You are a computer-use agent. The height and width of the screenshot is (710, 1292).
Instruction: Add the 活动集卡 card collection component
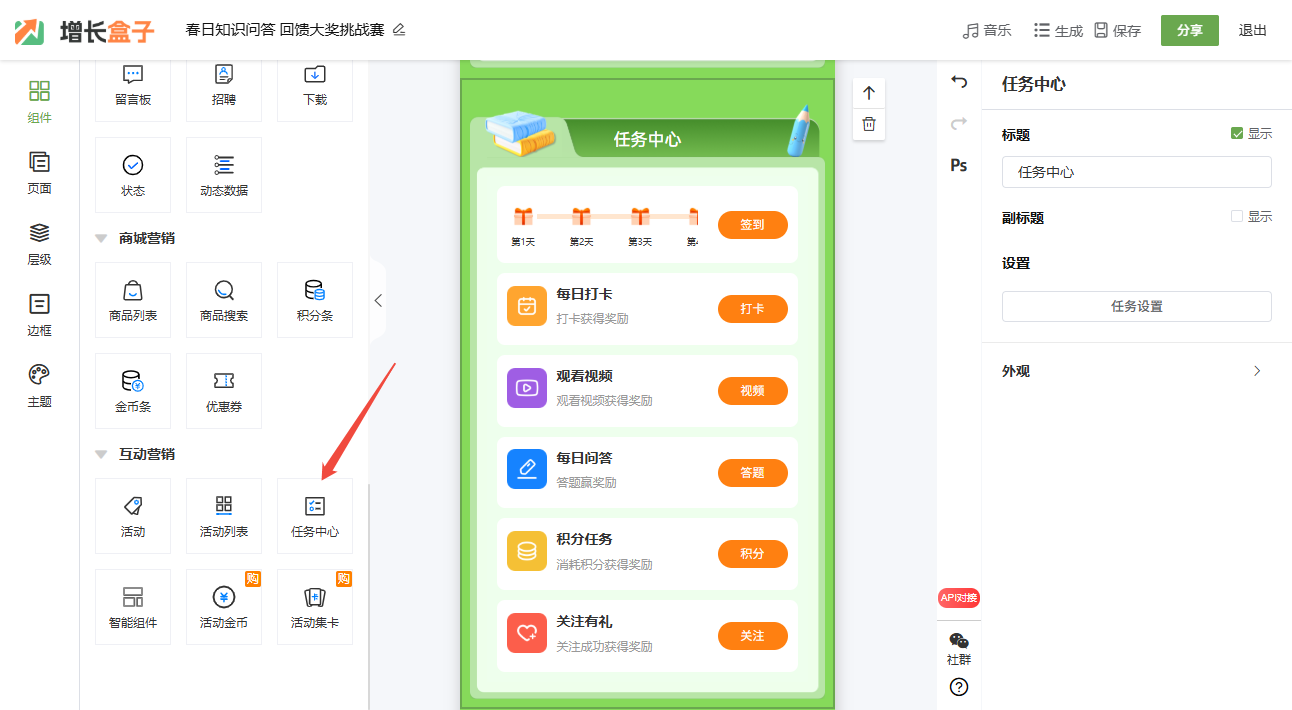point(315,607)
